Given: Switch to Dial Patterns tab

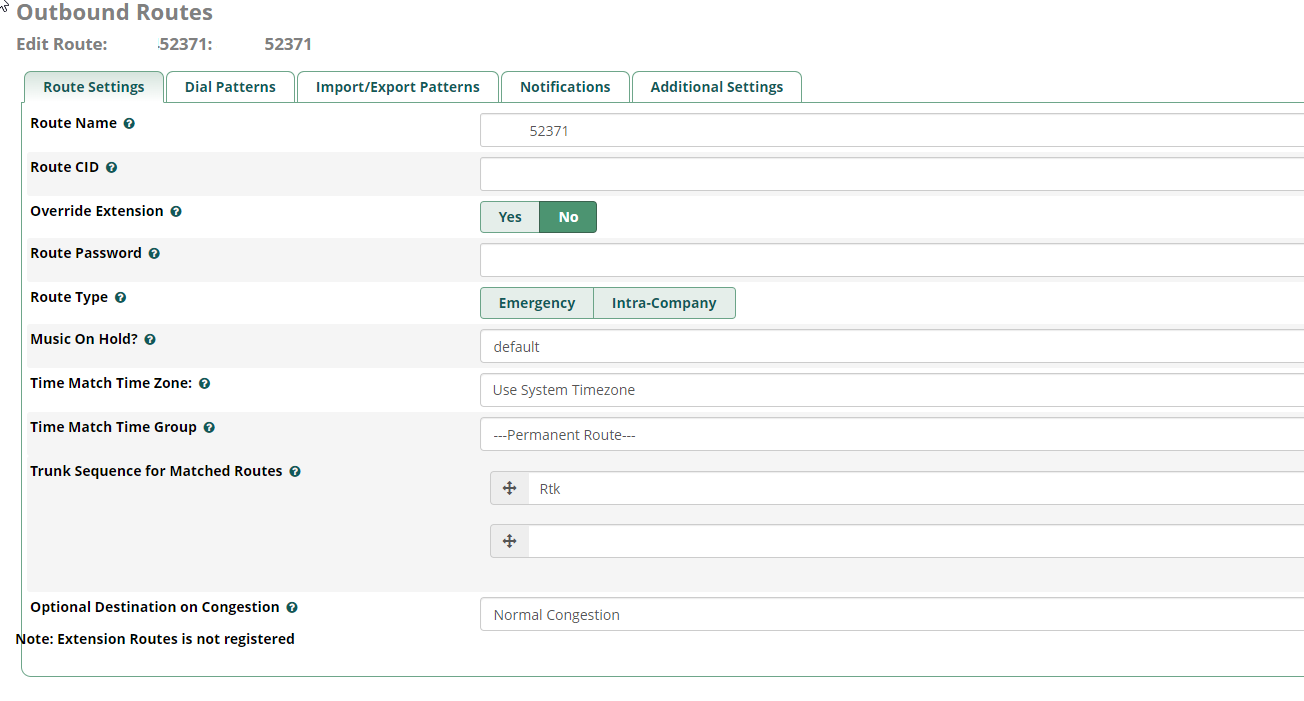Looking at the screenshot, I should point(230,87).
